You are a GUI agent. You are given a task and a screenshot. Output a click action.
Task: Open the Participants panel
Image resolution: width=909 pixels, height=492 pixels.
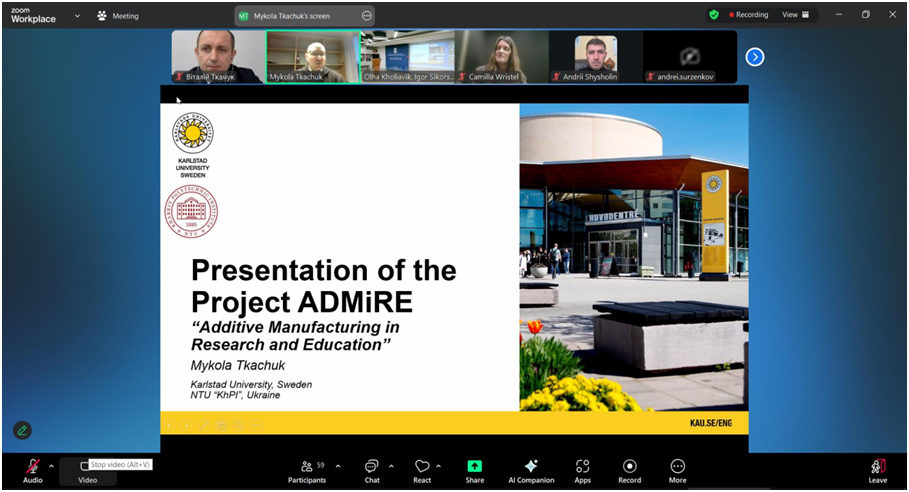(306, 470)
